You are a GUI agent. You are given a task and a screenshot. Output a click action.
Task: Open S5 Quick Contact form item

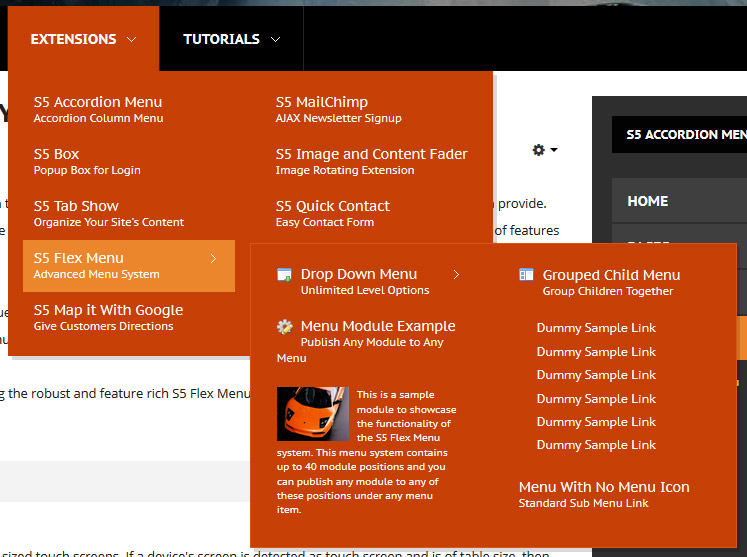tap(332, 212)
